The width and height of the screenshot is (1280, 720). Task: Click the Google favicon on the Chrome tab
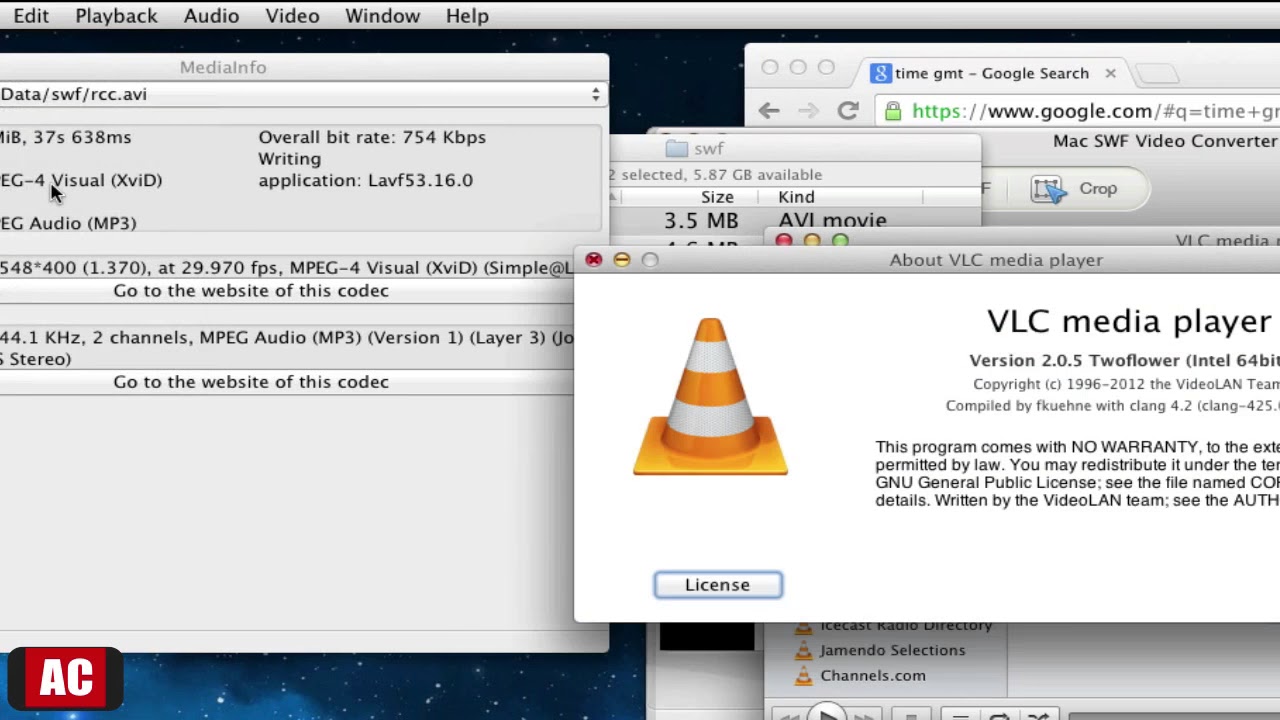tap(880, 73)
